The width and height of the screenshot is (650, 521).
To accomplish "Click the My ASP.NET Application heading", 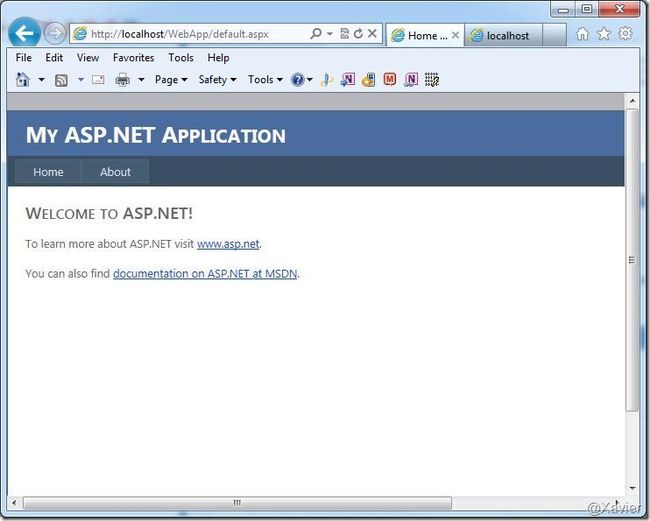I will (156, 135).
